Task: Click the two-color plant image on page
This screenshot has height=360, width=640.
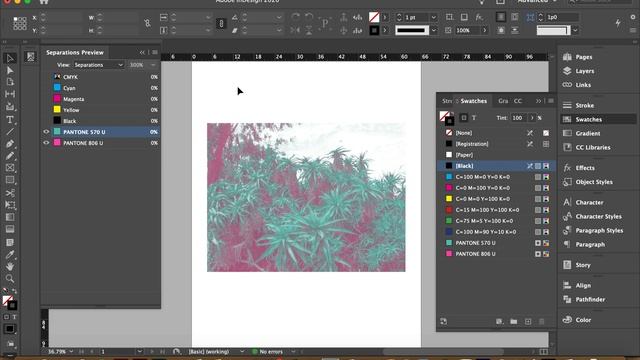Action: (306, 197)
